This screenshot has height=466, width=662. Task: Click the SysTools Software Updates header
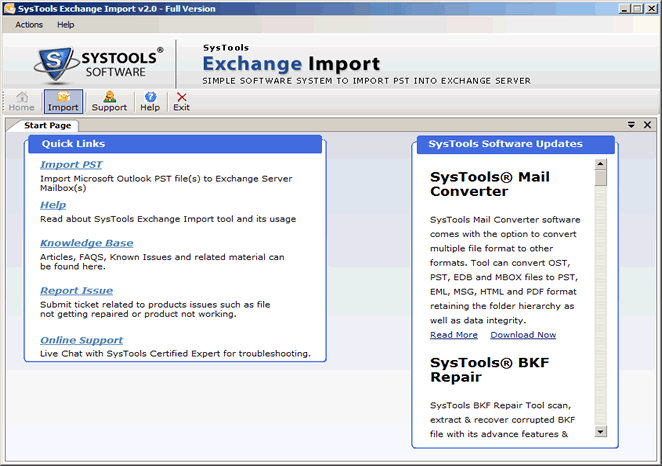tap(515, 144)
